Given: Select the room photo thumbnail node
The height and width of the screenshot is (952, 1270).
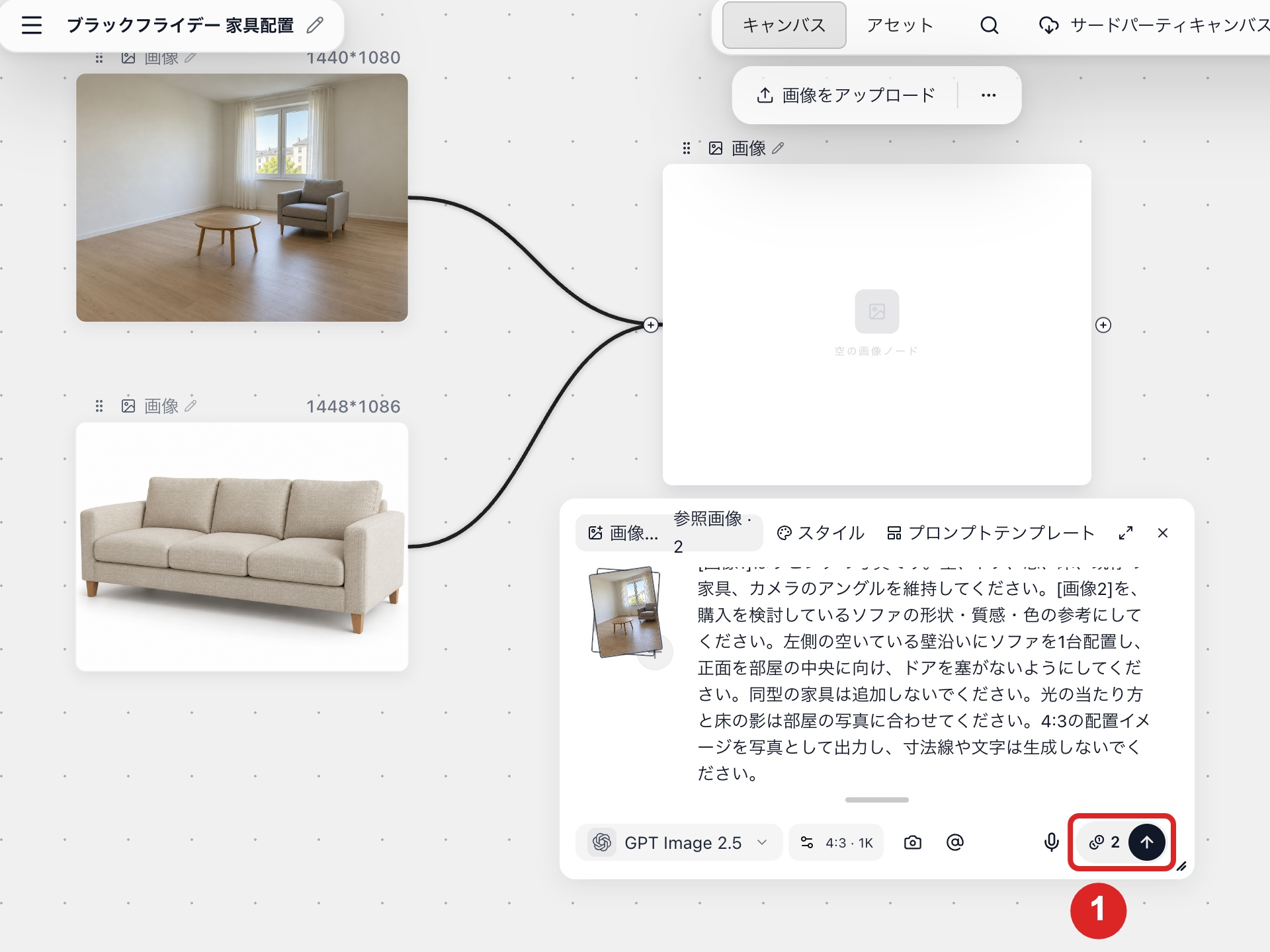Looking at the screenshot, I should 242,198.
